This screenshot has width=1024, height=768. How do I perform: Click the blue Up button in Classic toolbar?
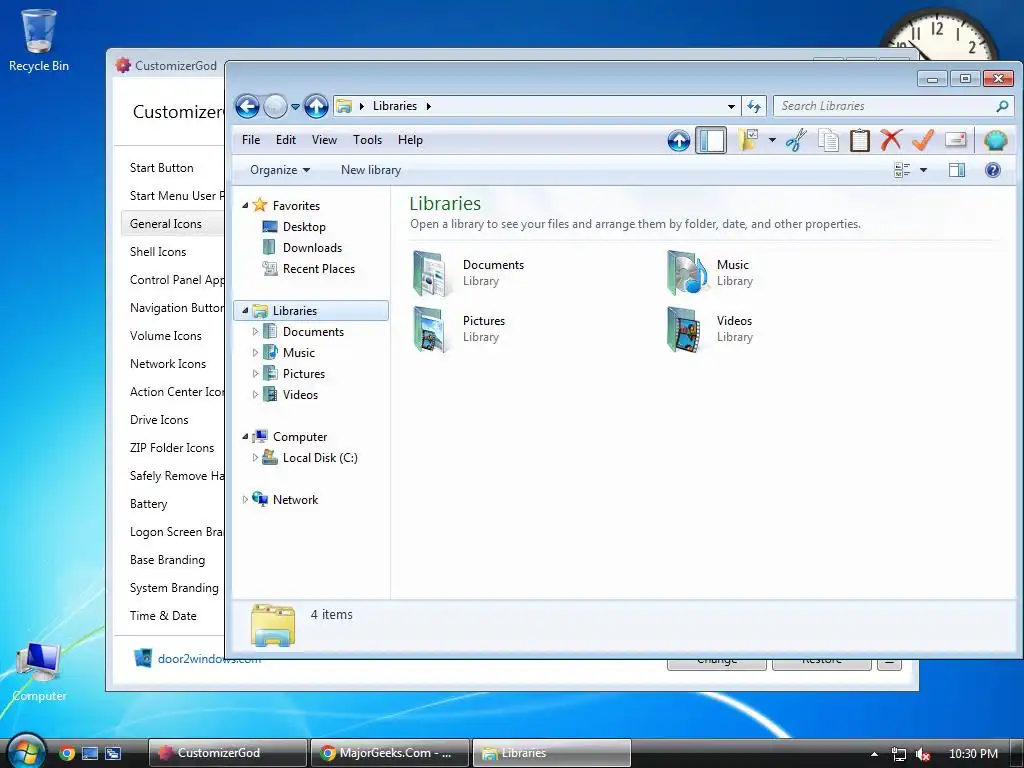pos(679,140)
